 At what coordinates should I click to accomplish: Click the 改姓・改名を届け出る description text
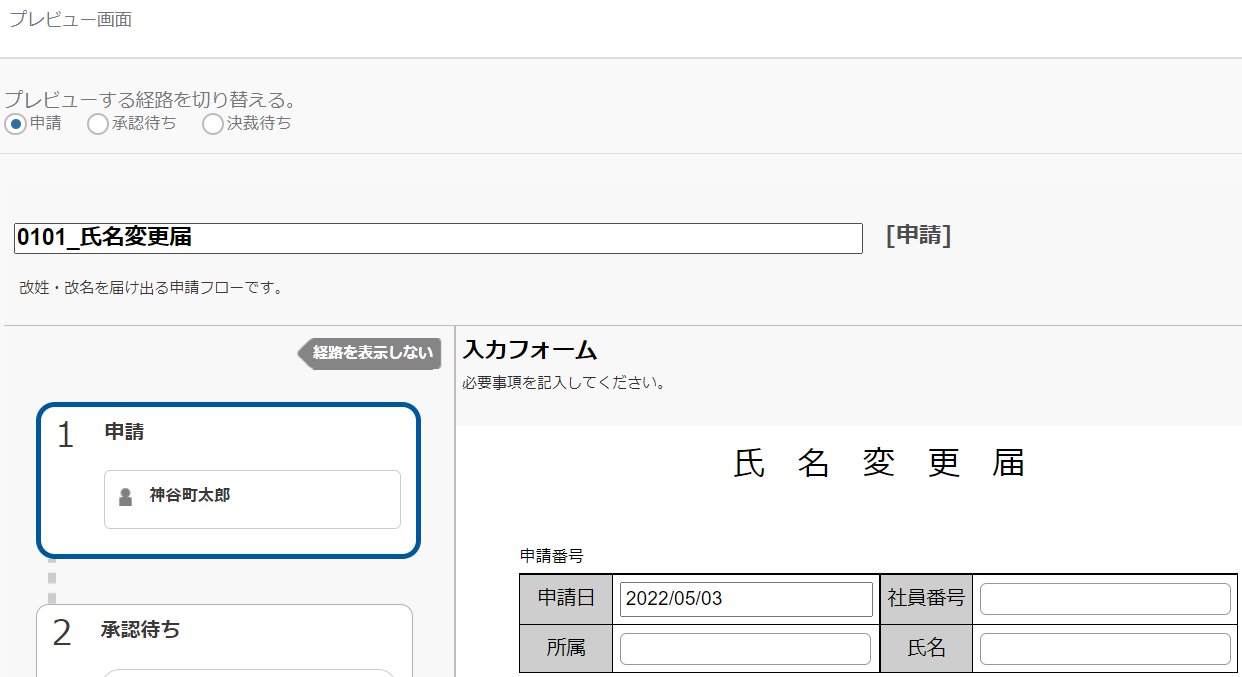151,288
